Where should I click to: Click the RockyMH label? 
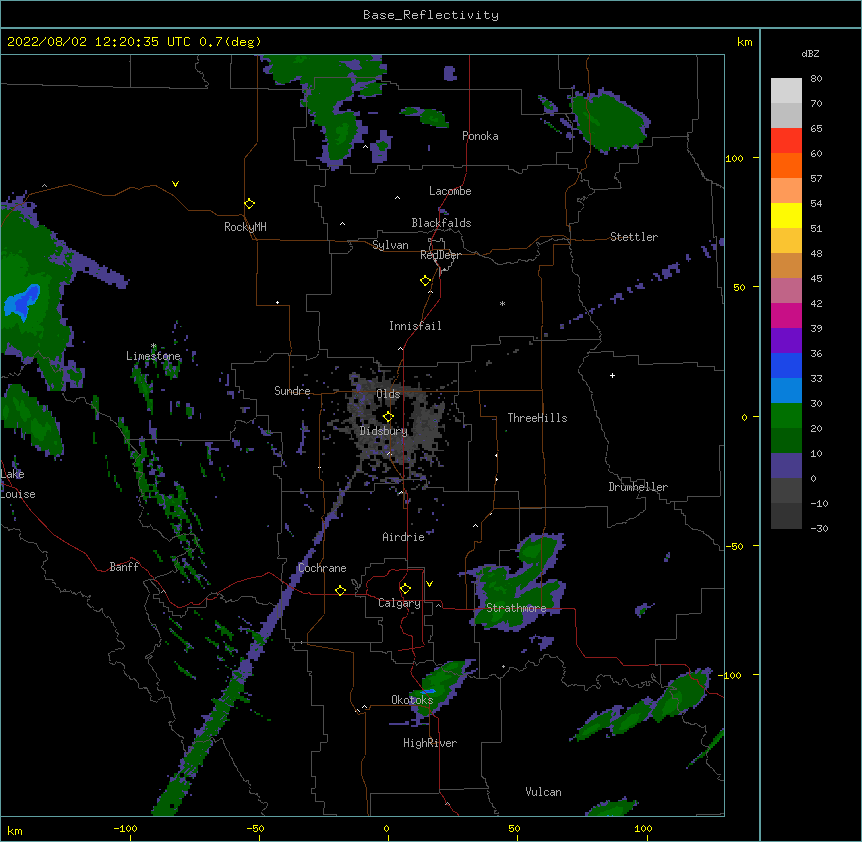coord(245,227)
